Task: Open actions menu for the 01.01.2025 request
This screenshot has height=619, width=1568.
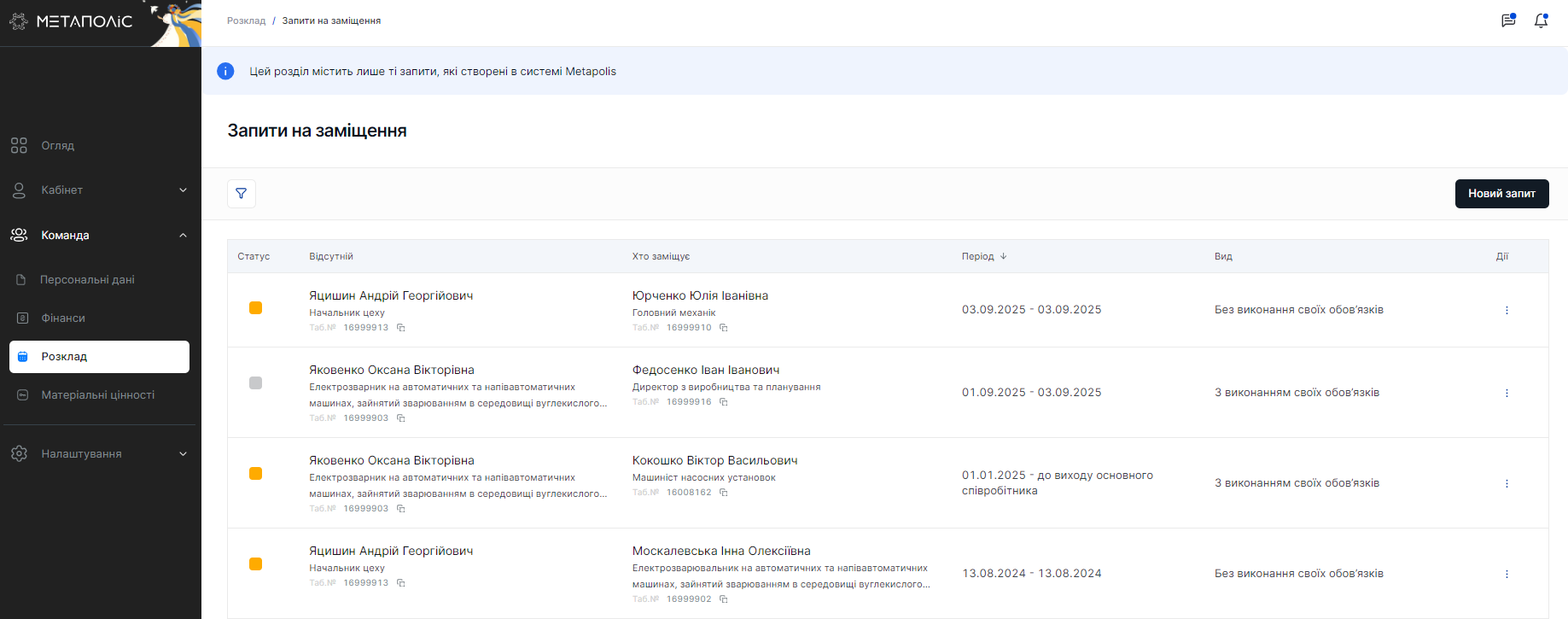Action: tap(1507, 483)
